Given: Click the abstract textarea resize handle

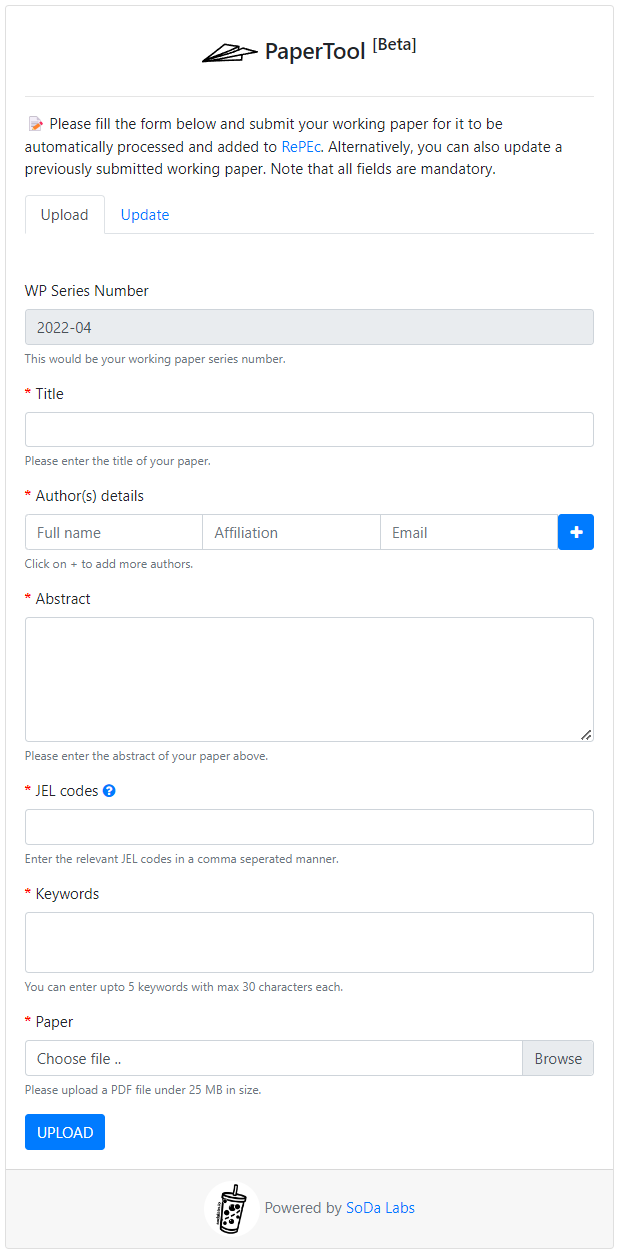Looking at the screenshot, I should coord(586,734).
